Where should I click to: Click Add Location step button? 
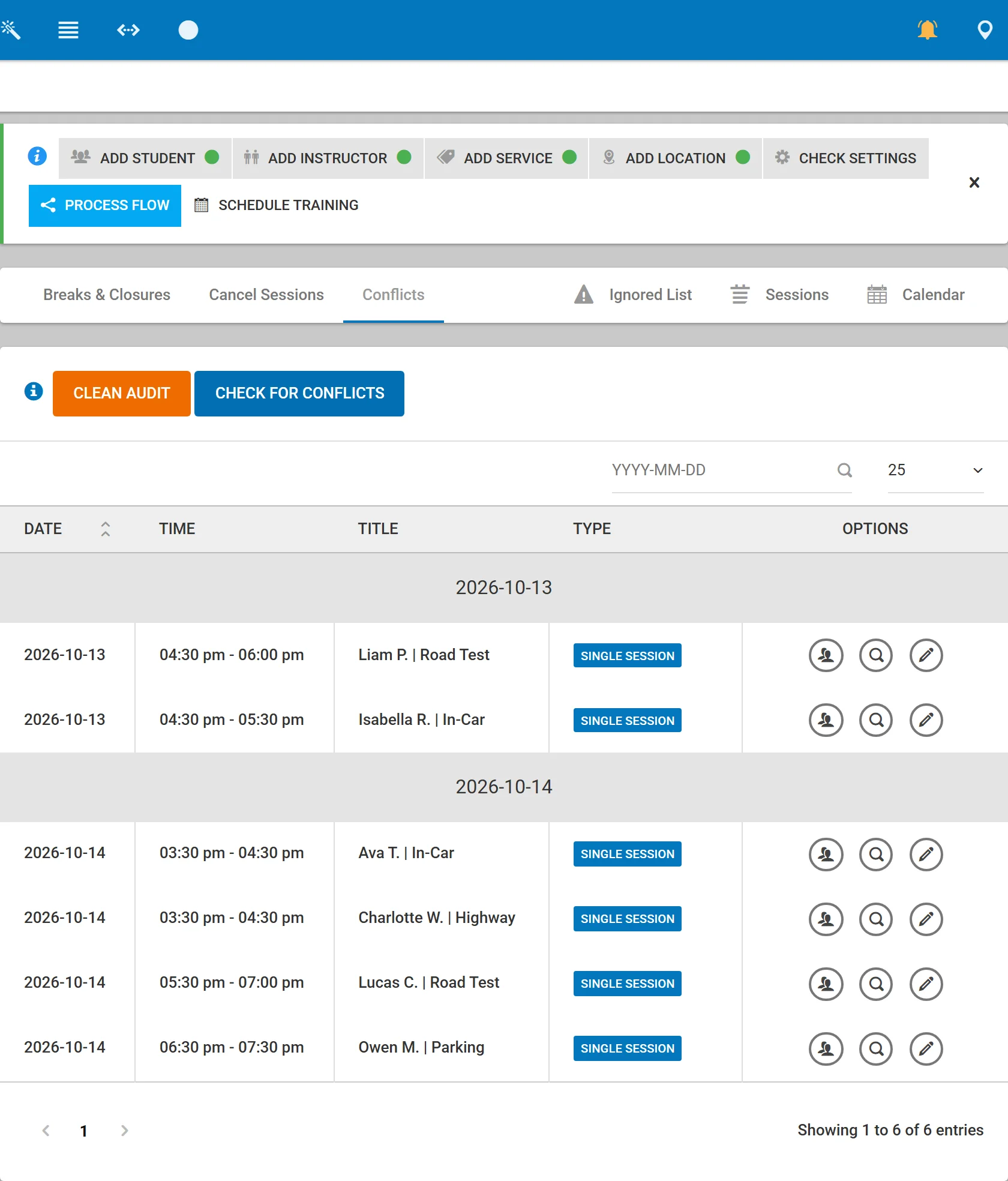(676, 158)
